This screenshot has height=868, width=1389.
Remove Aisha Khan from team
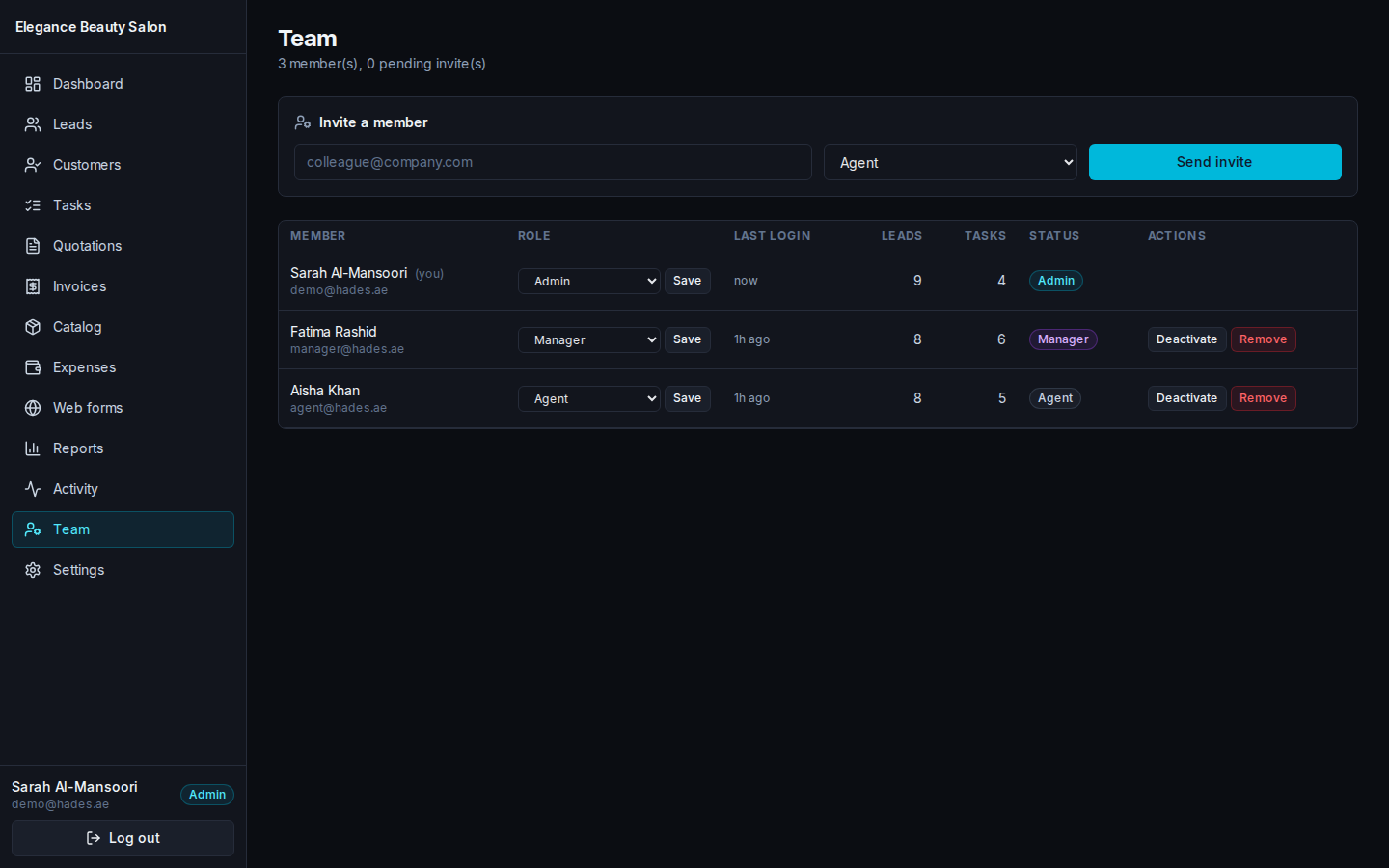[1263, 398]
